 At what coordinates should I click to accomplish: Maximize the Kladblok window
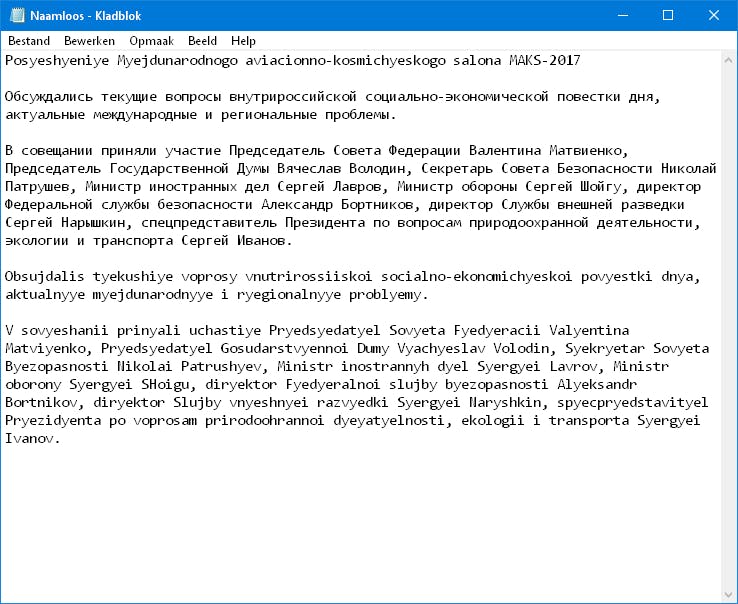[x=667, y=16]
